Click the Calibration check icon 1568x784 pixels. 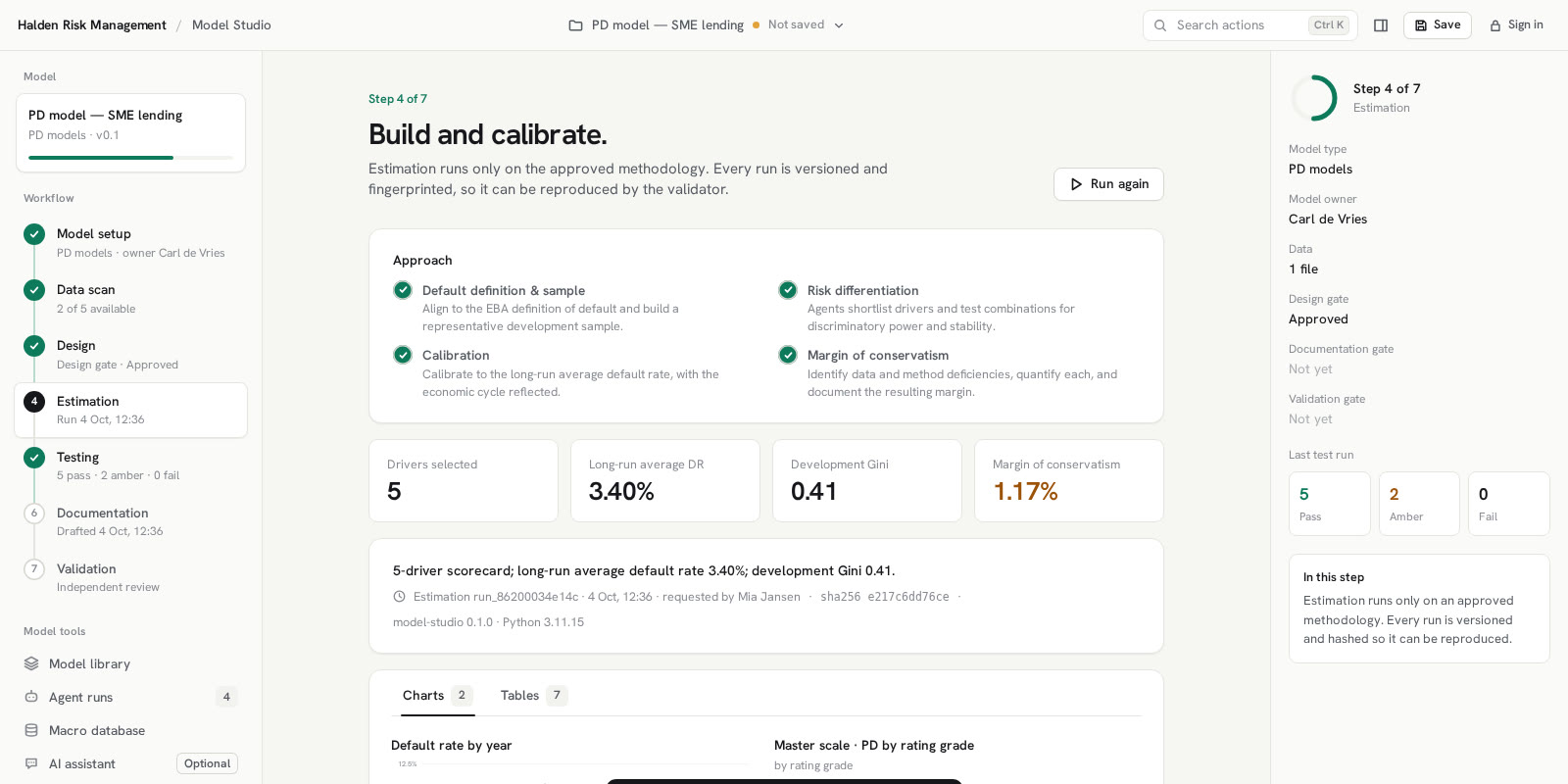pos(403,355)
